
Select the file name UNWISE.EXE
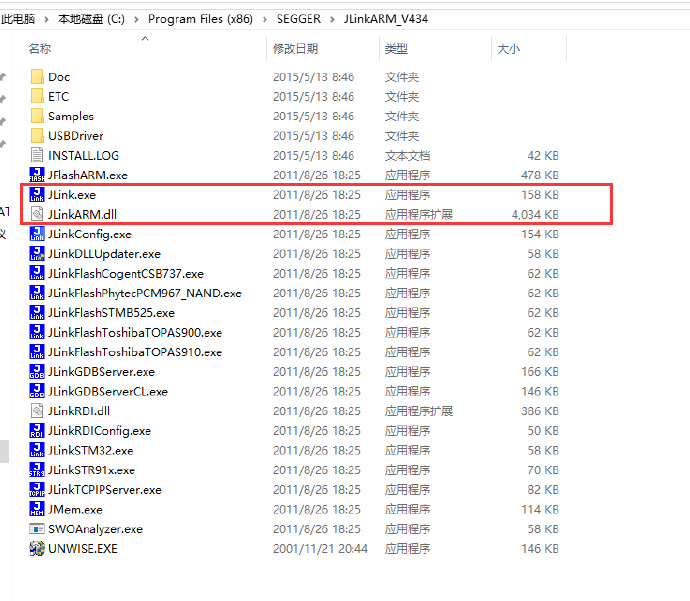(x=83, y=549)
